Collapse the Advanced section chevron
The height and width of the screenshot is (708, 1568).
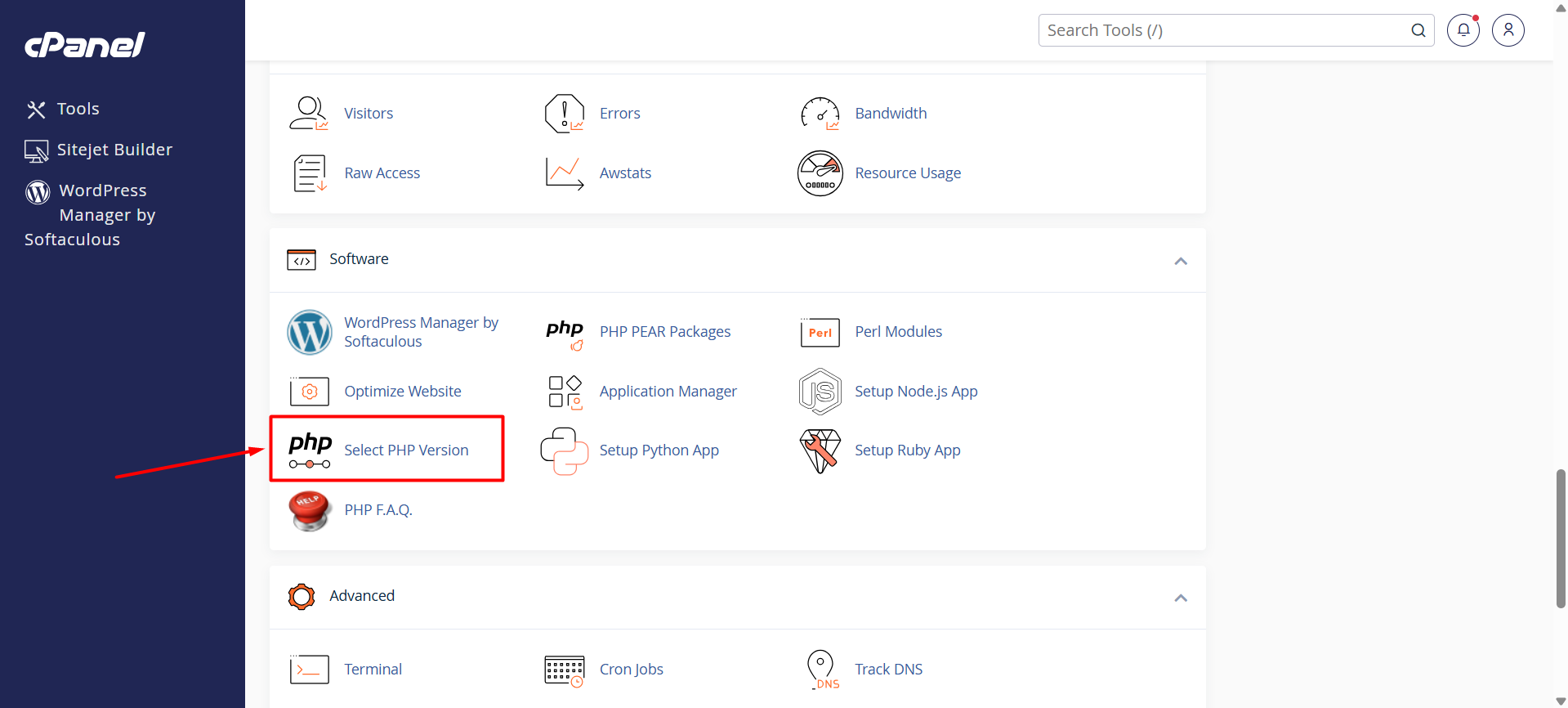point(1181,598)
